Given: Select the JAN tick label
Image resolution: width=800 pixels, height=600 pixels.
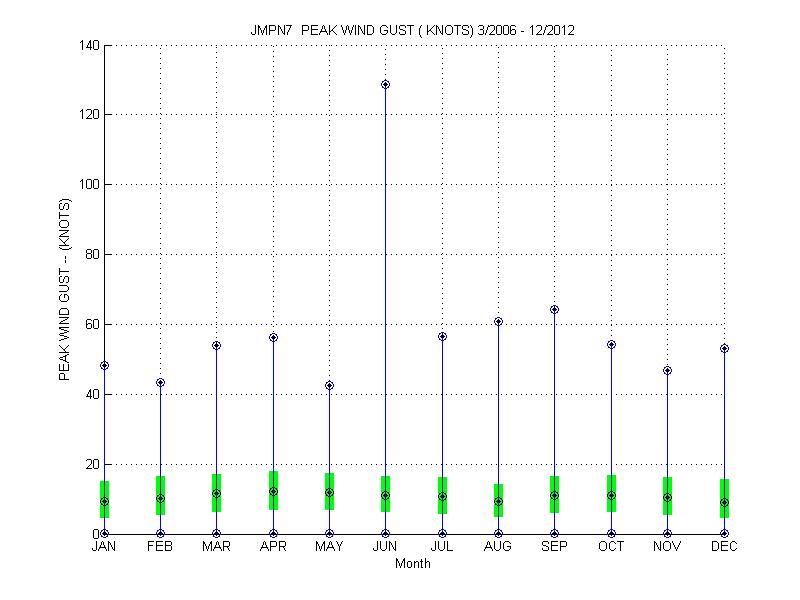Looking at the screenshot, I should point(104,547).
